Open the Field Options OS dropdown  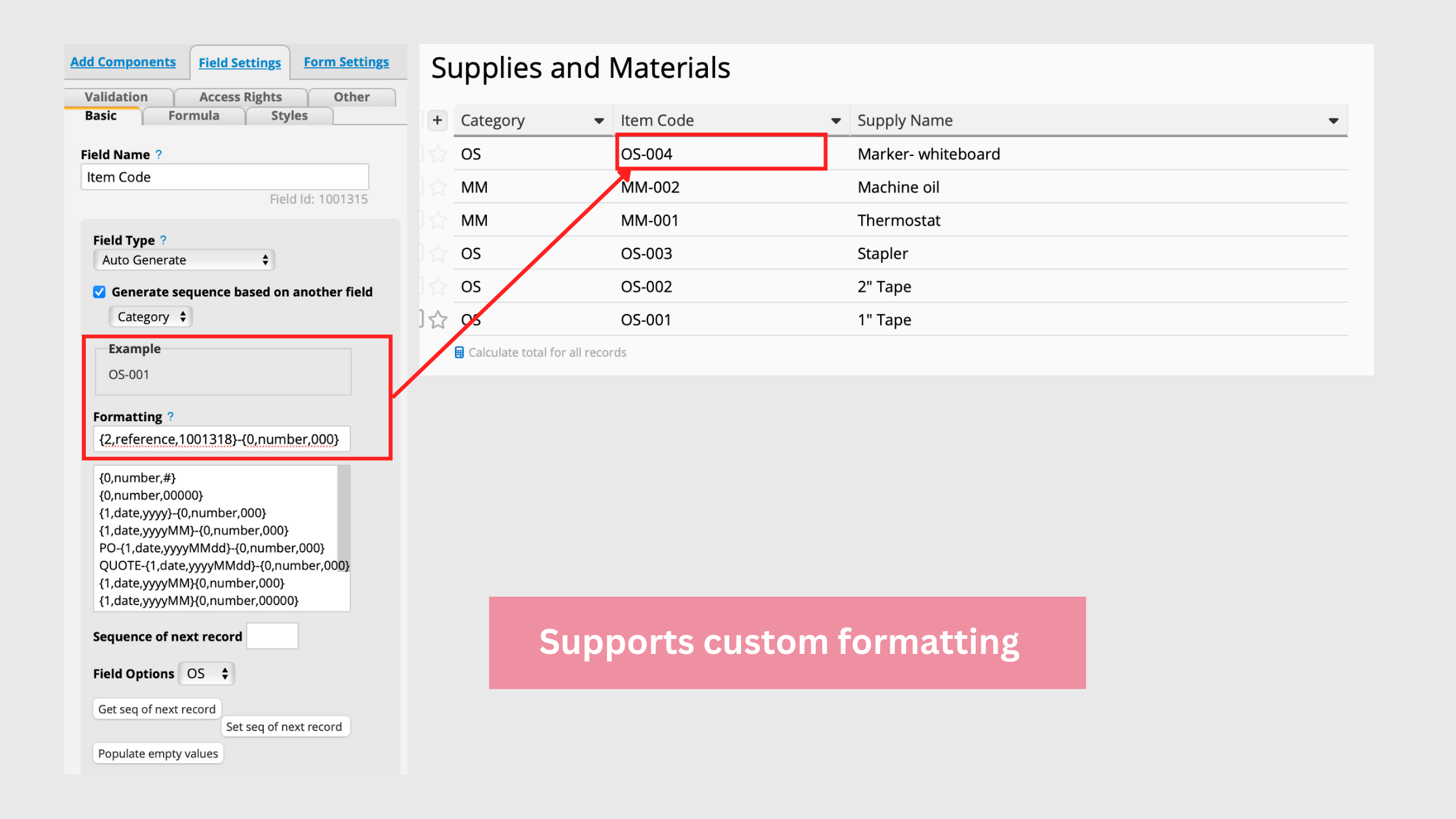(207, 674)
